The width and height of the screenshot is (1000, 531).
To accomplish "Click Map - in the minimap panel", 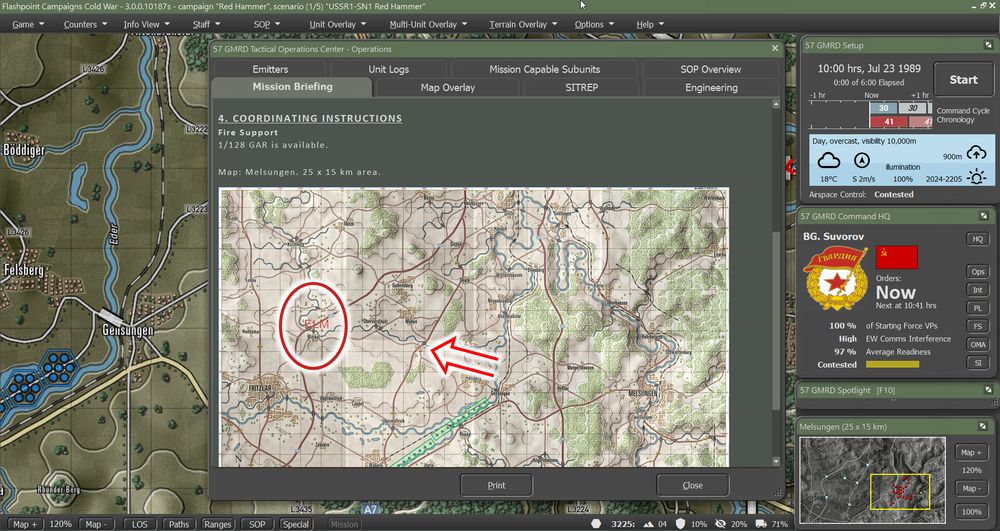I will click(x=971, y=488).
